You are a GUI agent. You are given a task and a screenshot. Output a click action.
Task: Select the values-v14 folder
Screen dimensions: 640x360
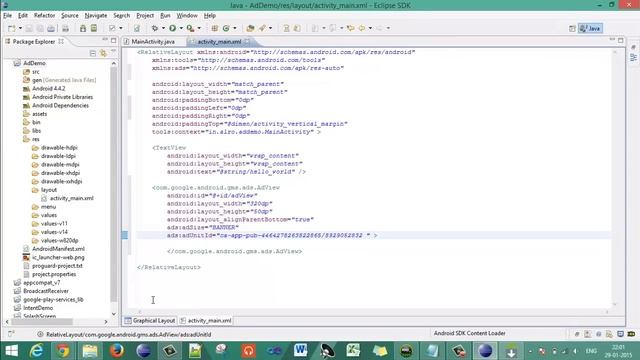tap(54, 232)
